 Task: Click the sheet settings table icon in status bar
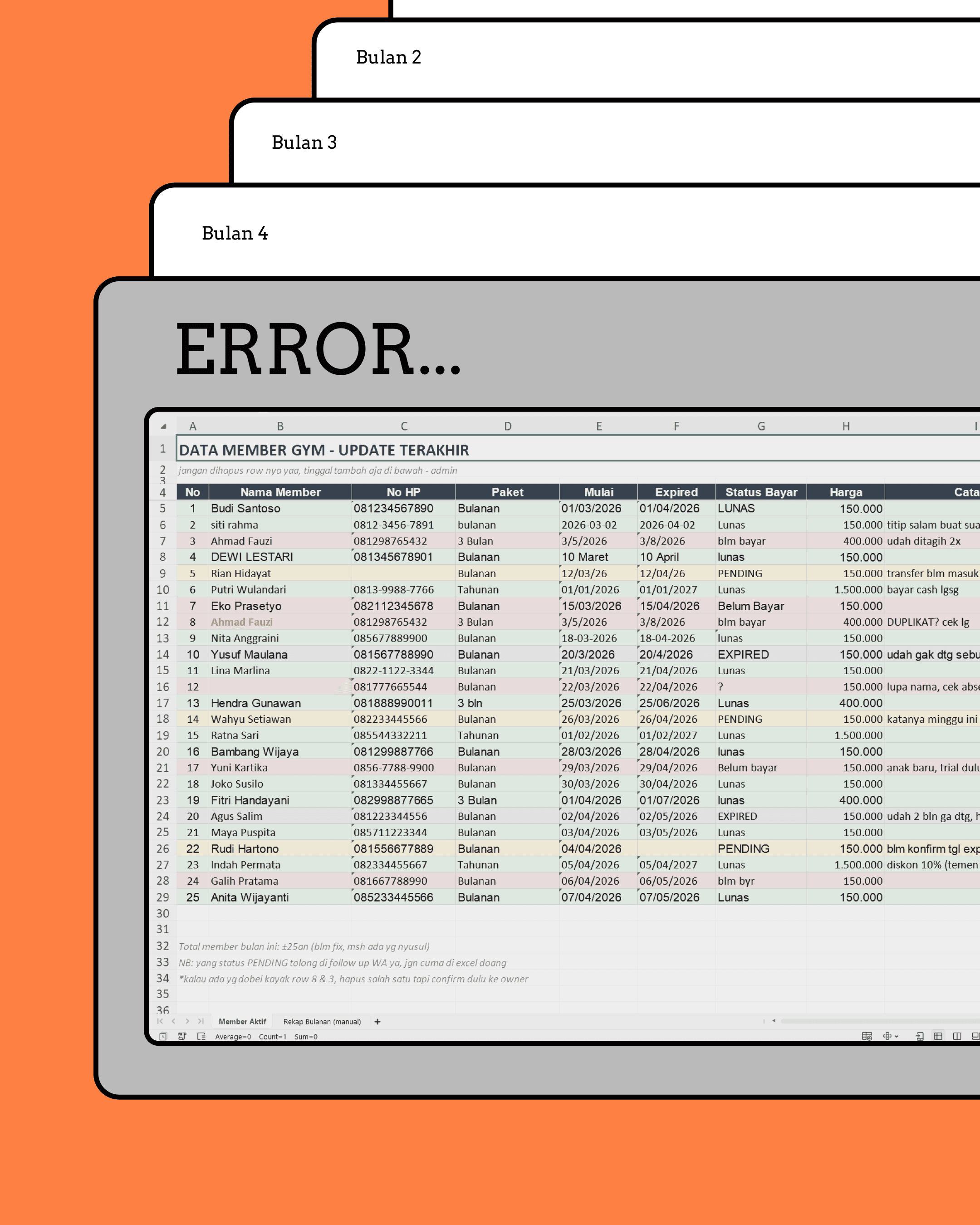tap(867, 1036)
